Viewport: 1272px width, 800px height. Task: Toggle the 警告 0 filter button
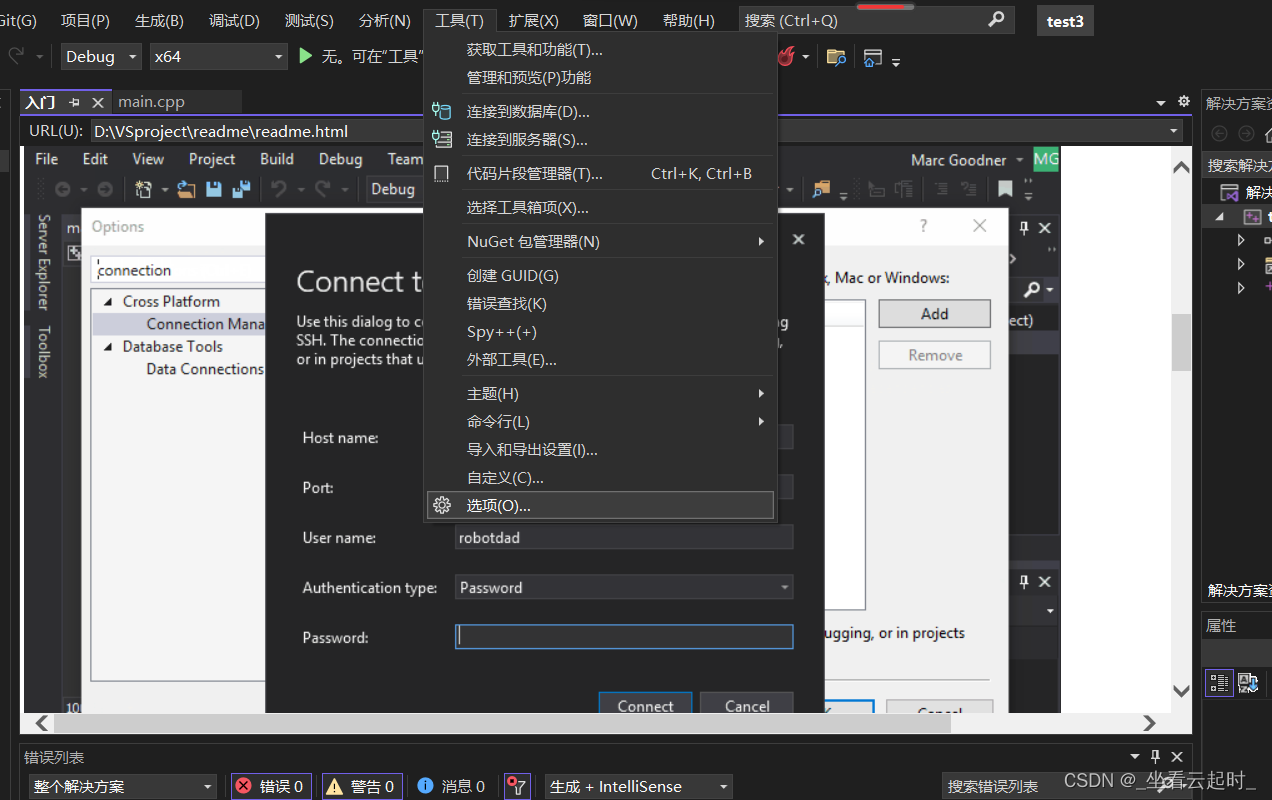[x=361, y=786]
